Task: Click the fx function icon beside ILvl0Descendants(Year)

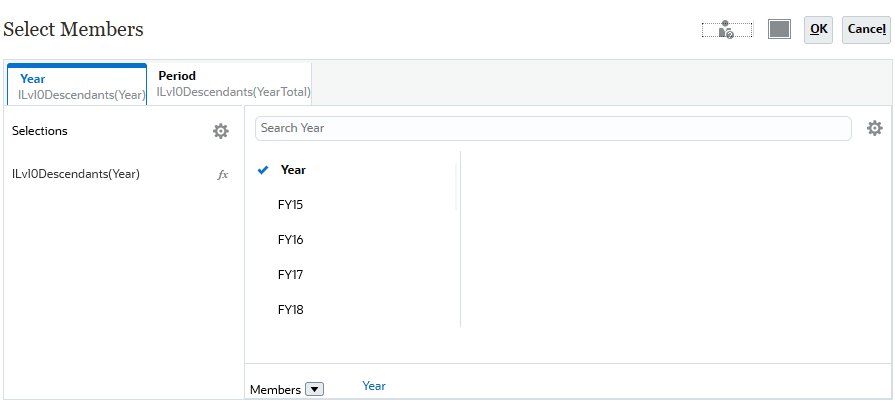Action: coord(223,174)
